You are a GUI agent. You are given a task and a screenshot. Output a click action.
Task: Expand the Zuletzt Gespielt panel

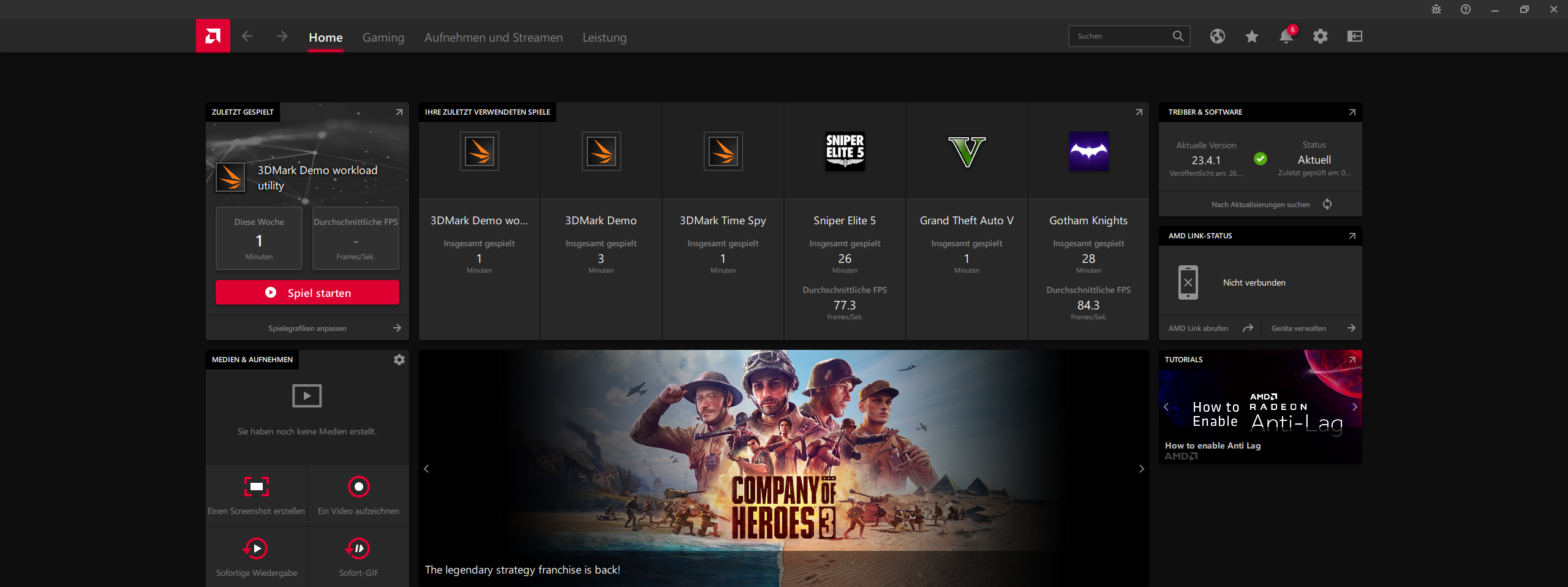point(399,112)
